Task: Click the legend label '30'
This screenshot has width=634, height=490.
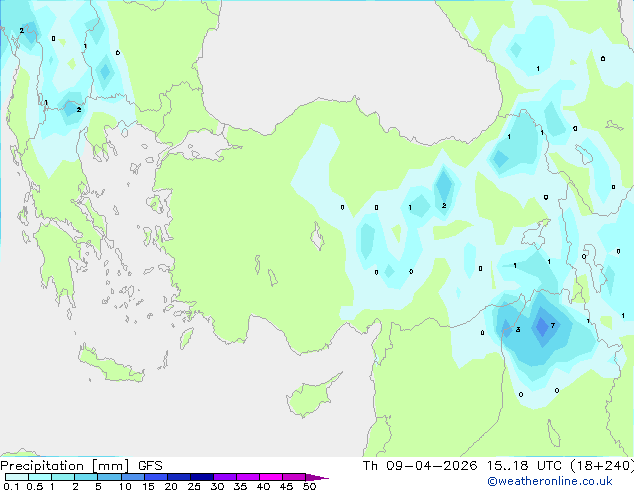Action: 217,486
